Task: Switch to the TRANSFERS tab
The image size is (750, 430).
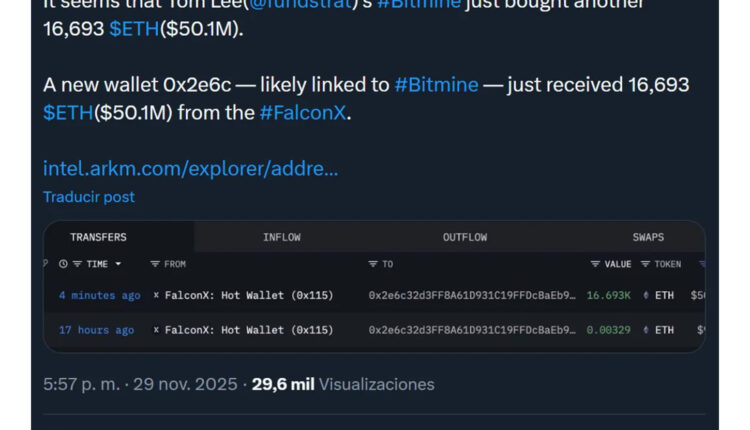Action: [98, 237]
